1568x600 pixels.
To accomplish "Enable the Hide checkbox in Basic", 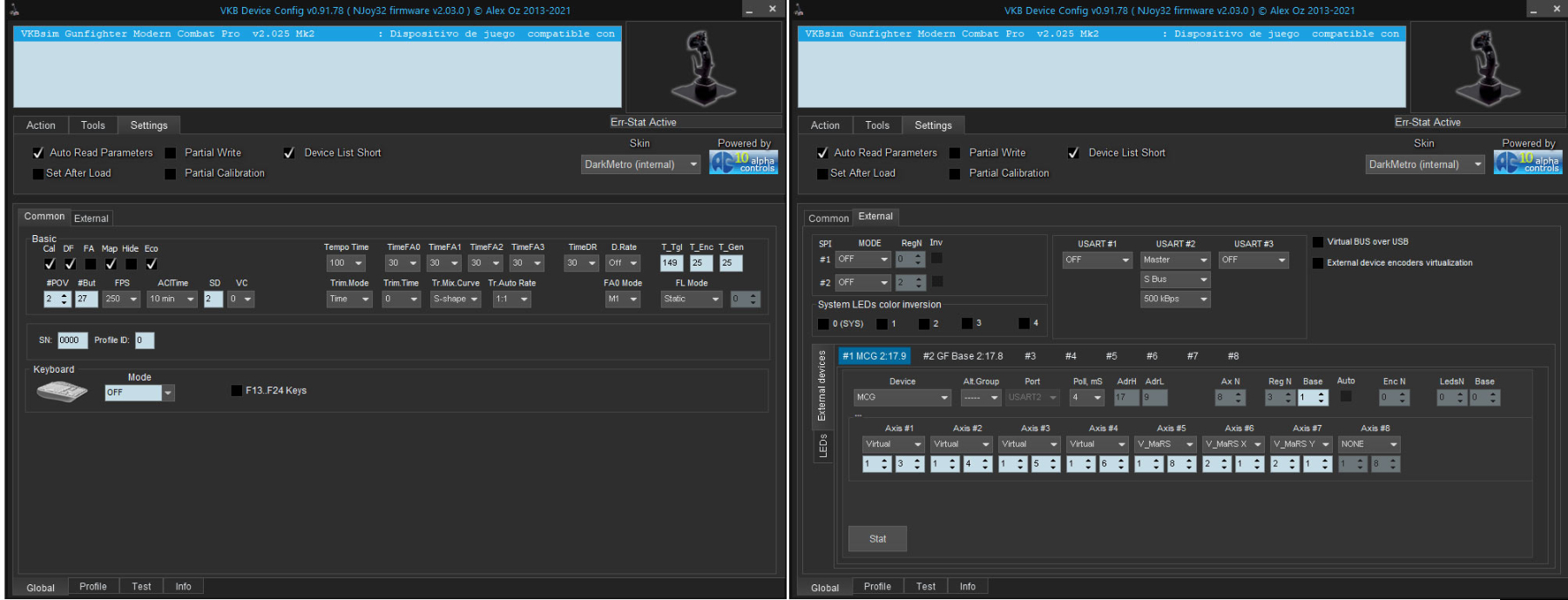I will 131,264.
